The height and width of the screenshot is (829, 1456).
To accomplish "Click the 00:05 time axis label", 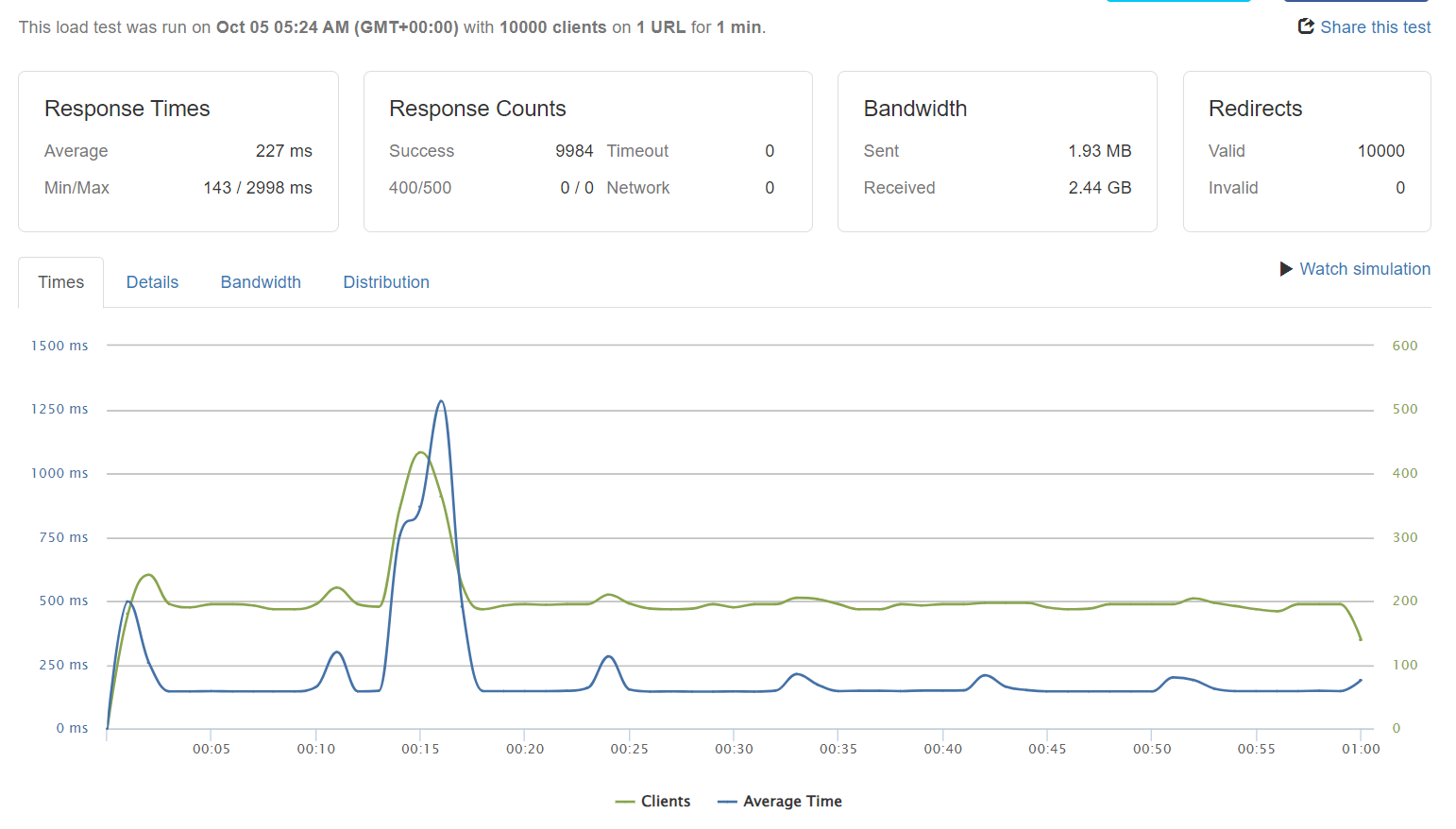I will (x=212, y=749).
